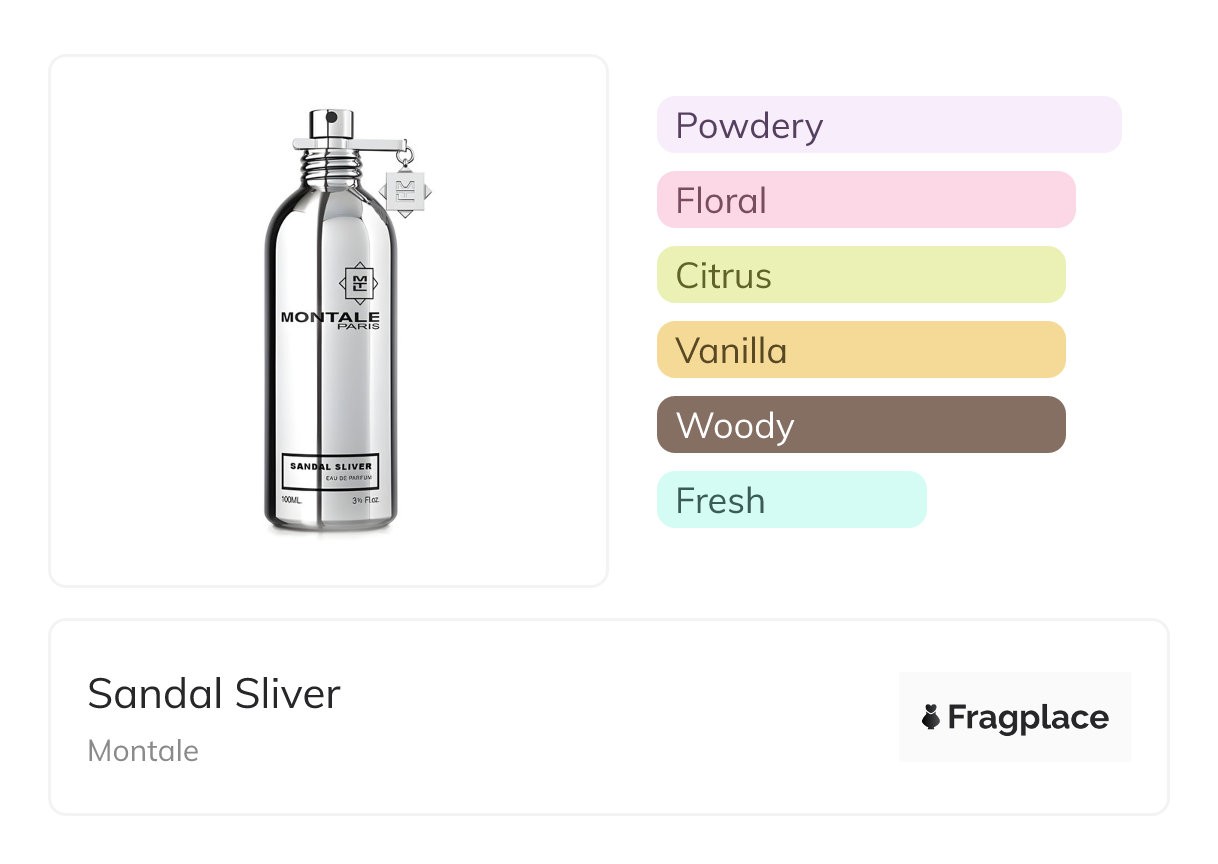Select the mint Fresh accord bar
The width and height of the screenshot is (1218, 864).
pos(791,500)
